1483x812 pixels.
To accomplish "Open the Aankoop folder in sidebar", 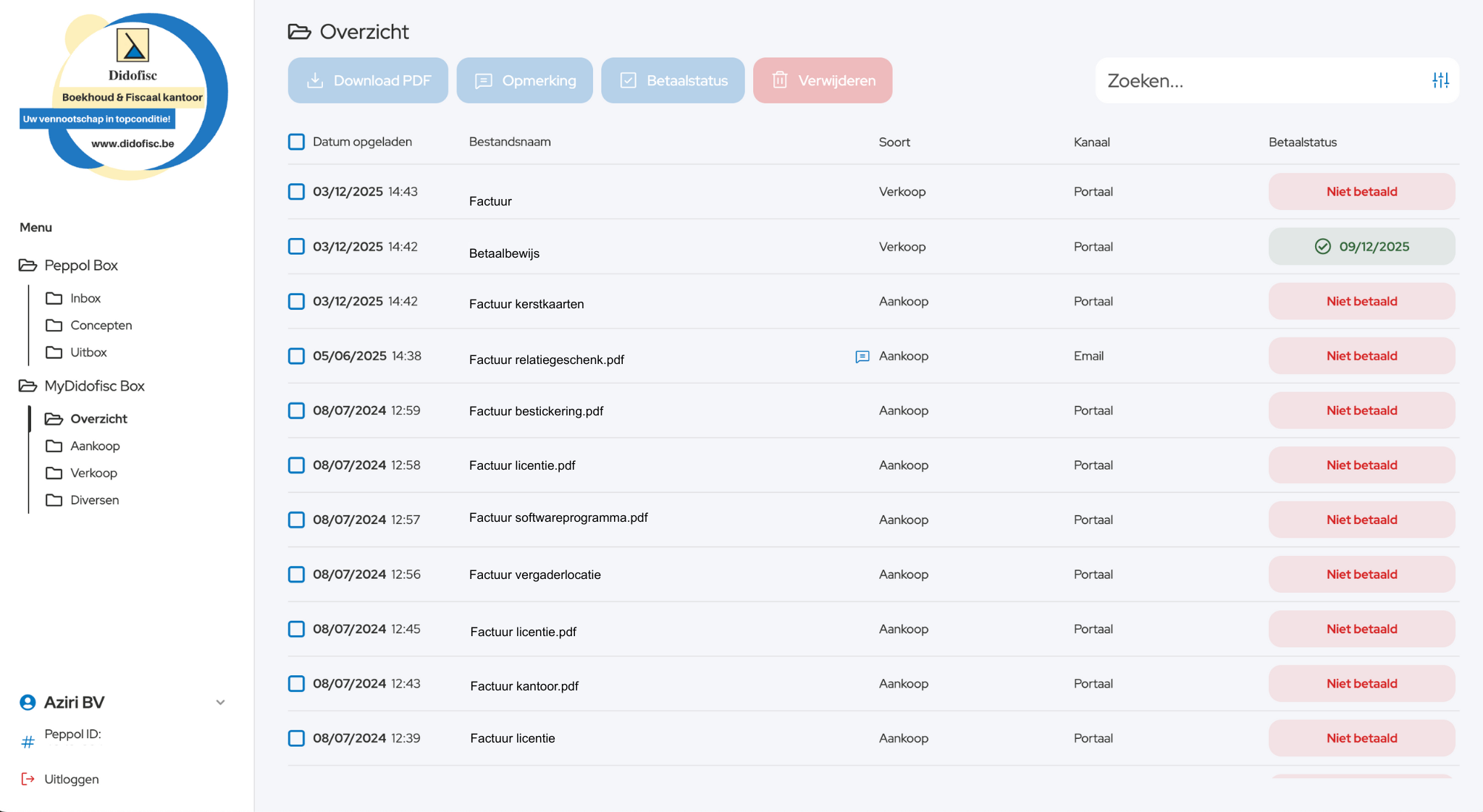I will pyautogui.click(x=95, y=446).
